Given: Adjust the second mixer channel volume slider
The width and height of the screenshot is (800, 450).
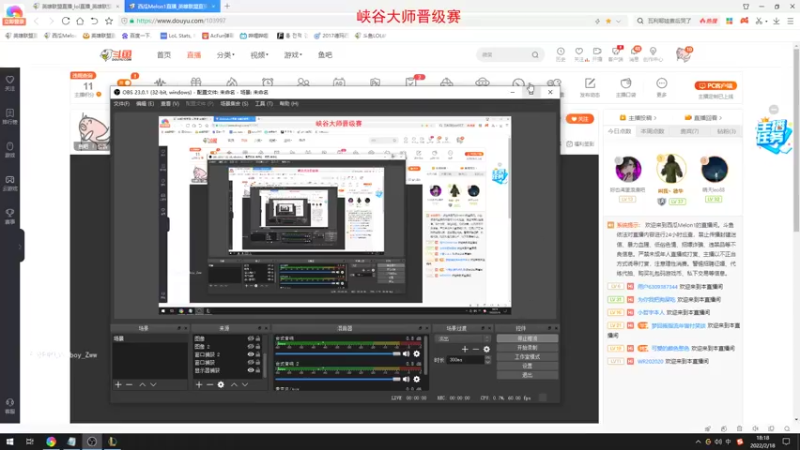Looking at the screenshot, I should 338,379.
